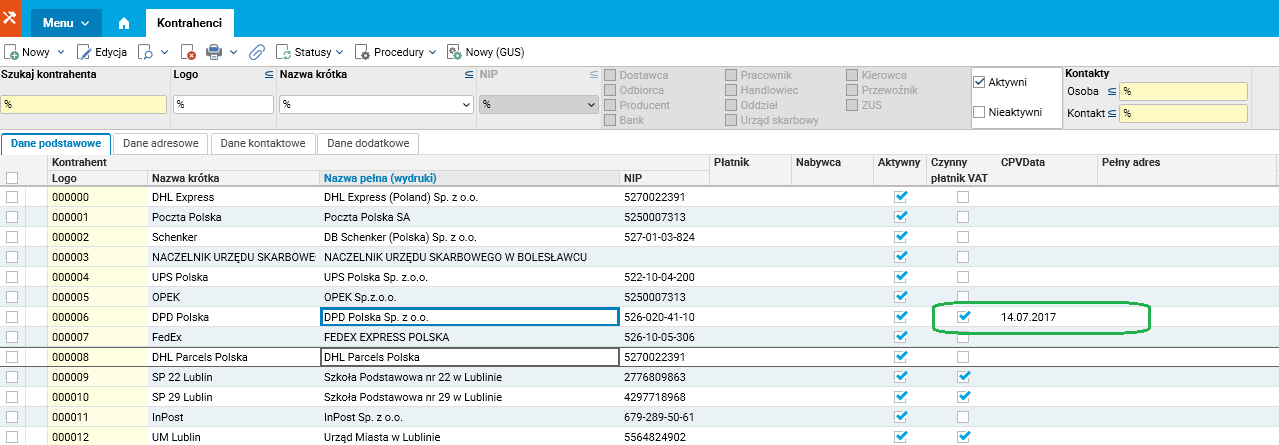This screenshot has width=1279, height=445.
Task: Open the Nowy button dropdown arrow
Action: tap(61, 52)
